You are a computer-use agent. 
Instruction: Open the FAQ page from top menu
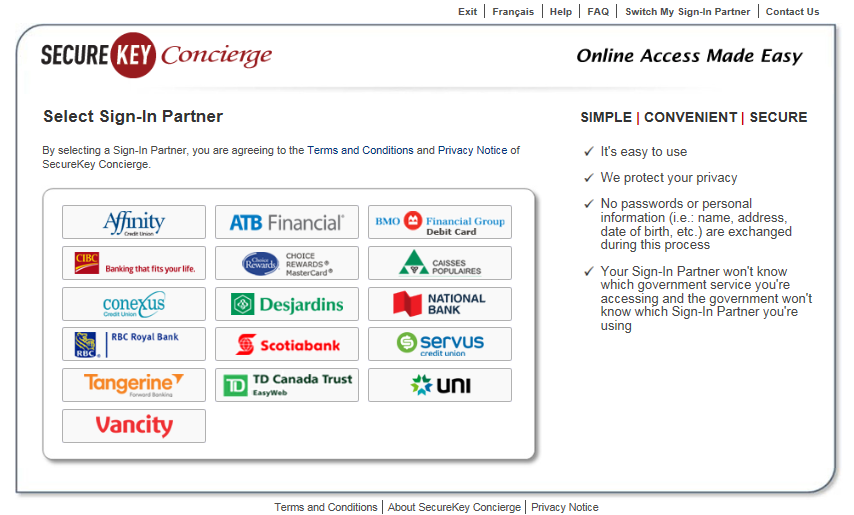pos(598,12)
